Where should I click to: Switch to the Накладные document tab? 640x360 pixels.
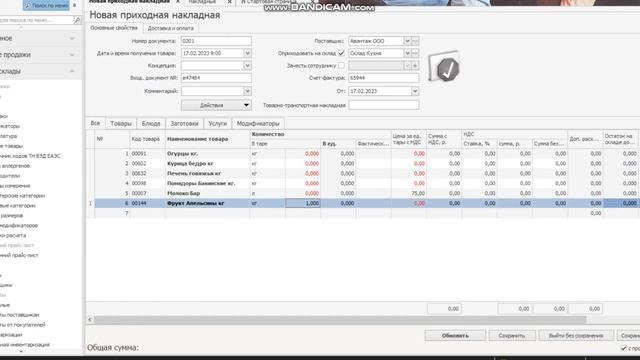pyautogui.click(x=202, y=2)
